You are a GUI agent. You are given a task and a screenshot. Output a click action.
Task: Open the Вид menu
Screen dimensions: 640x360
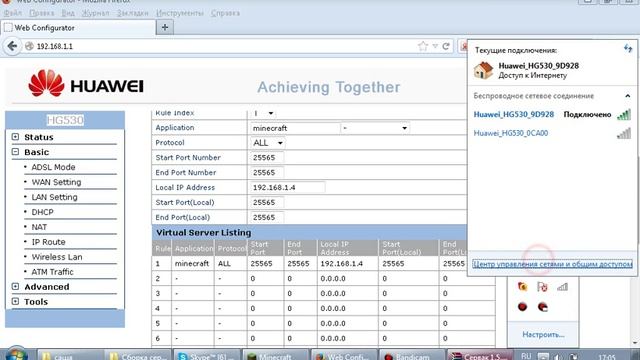68,13
